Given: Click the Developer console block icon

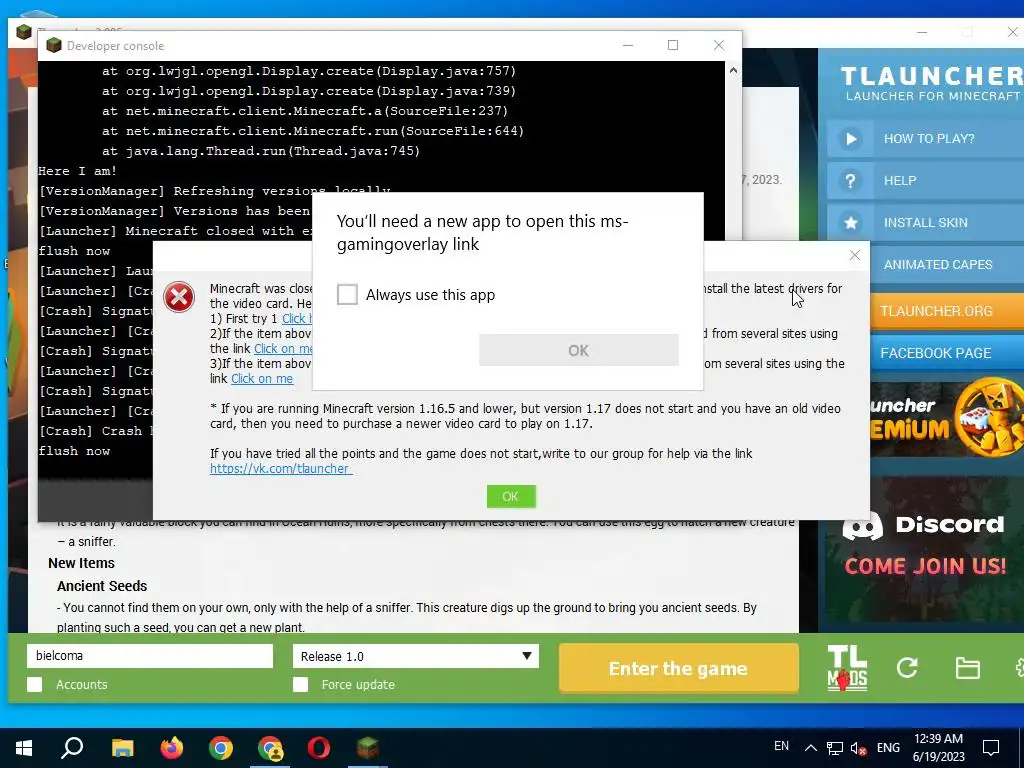Looking at the screenshot, I should point(54,45).
